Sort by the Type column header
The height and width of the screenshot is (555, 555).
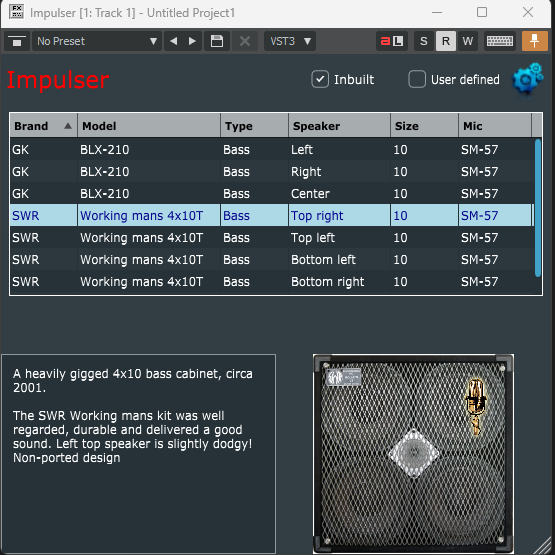[x=254, y=126]
